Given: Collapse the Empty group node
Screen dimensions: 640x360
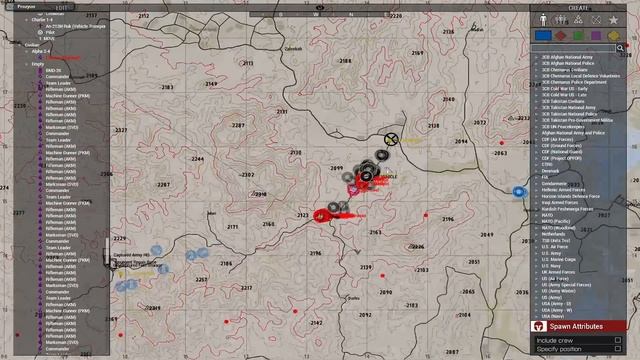Looking at the screenshot, I should 27,64.
